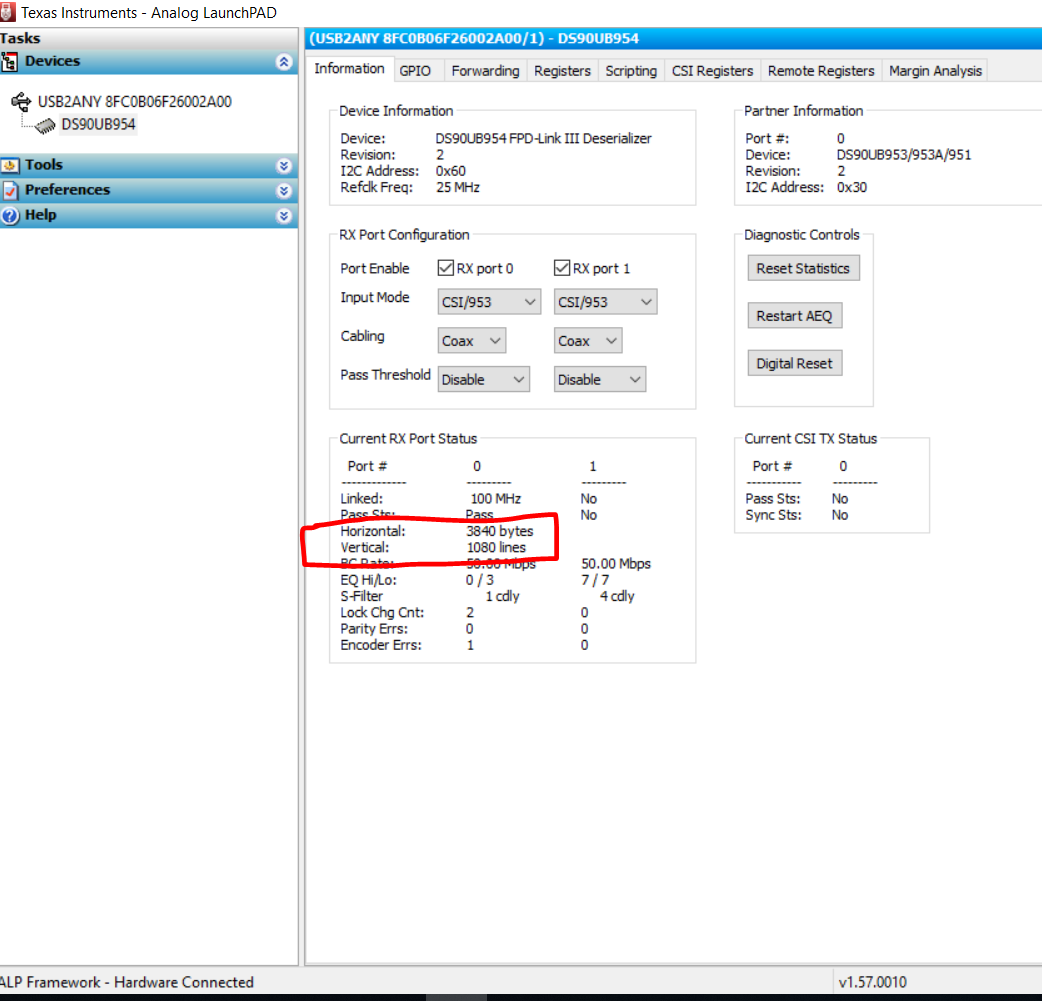Click the Tools panel icon
Screen dimensions: 1042x1001
[10, 165]
